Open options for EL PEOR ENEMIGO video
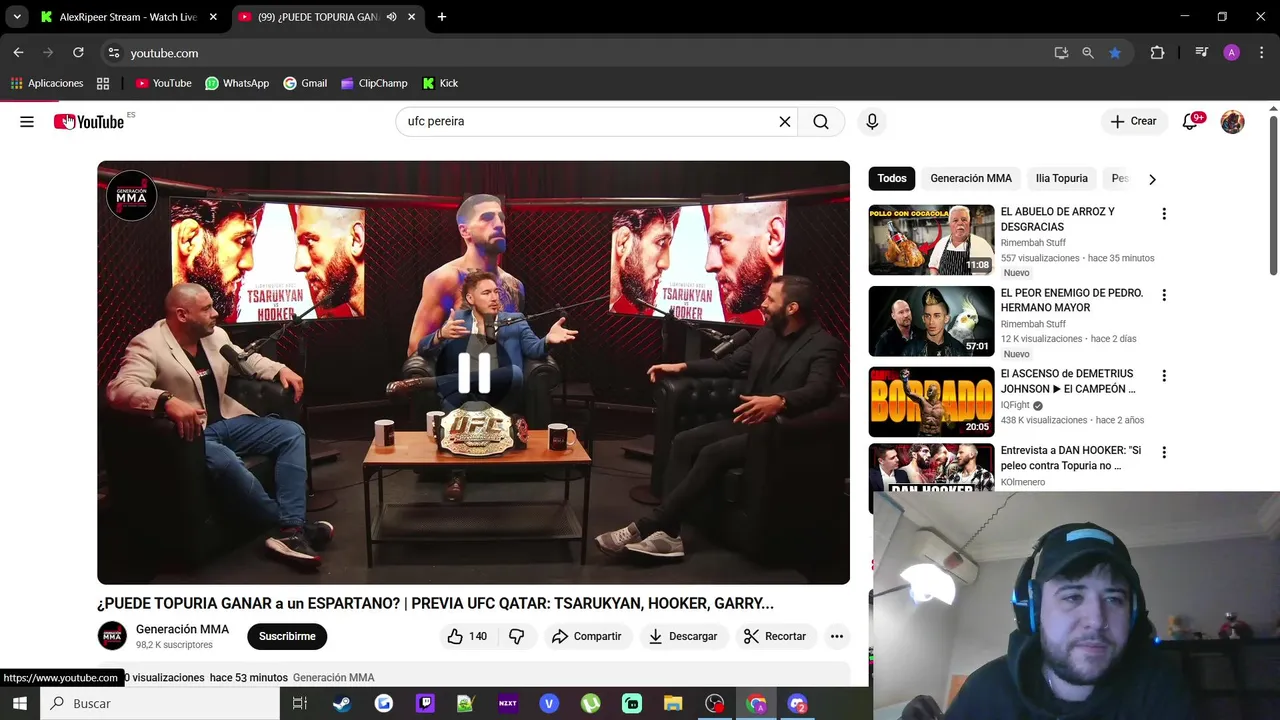1280x720 pixels. (1163, 295)
